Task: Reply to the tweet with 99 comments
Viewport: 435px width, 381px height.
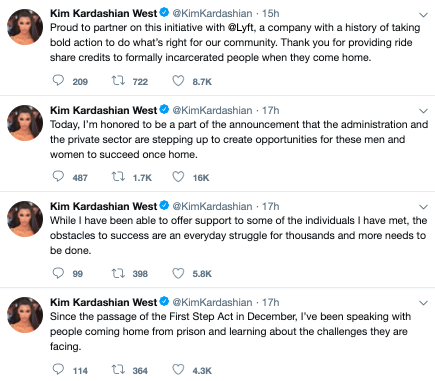Action: point(58,273)
